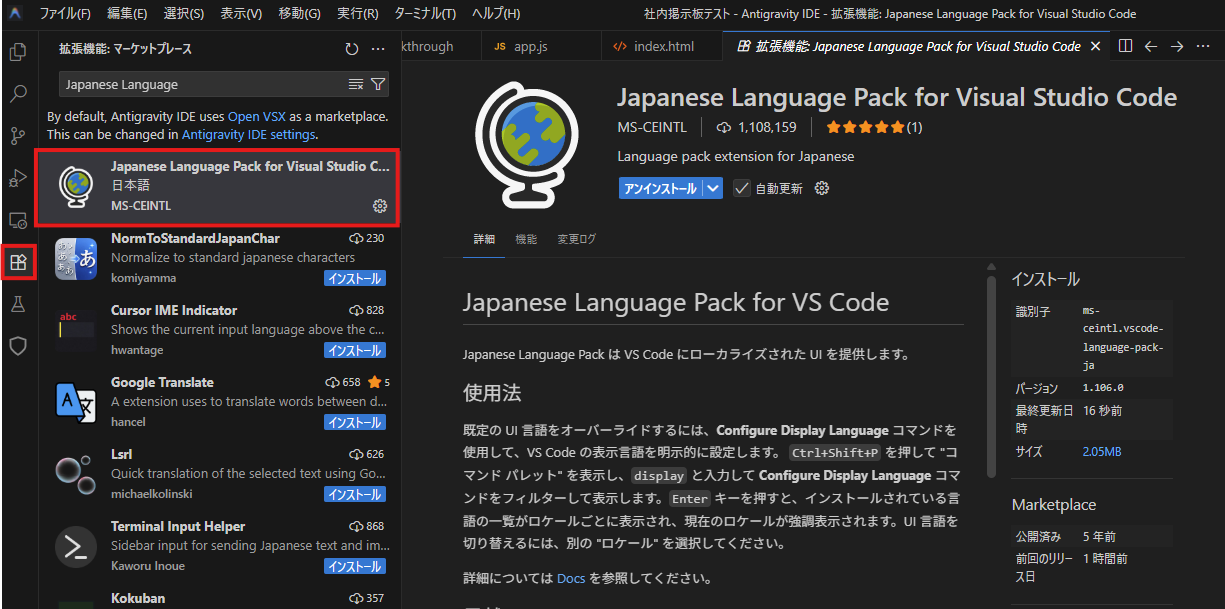Click the shield icon in activity bar
Viewport: 1225px width, 609px height.
pyautogui.click(x=17, y=346)
